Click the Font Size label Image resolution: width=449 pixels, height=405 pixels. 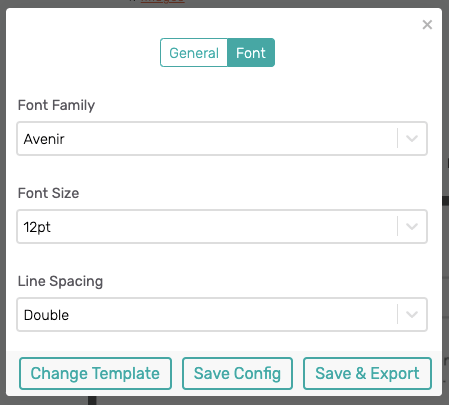48,193
